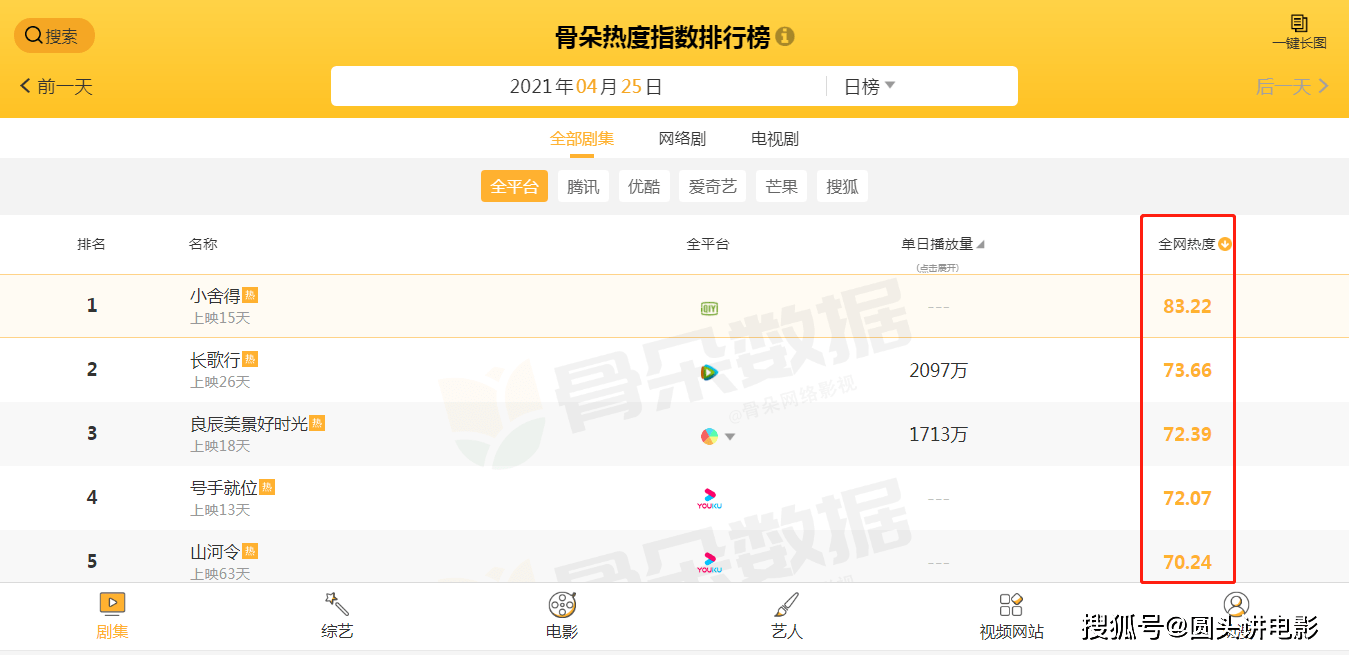Select the 爱奇艺 platform filter
The width and height of the screenshot is (1349, 655).
(713, 186)
